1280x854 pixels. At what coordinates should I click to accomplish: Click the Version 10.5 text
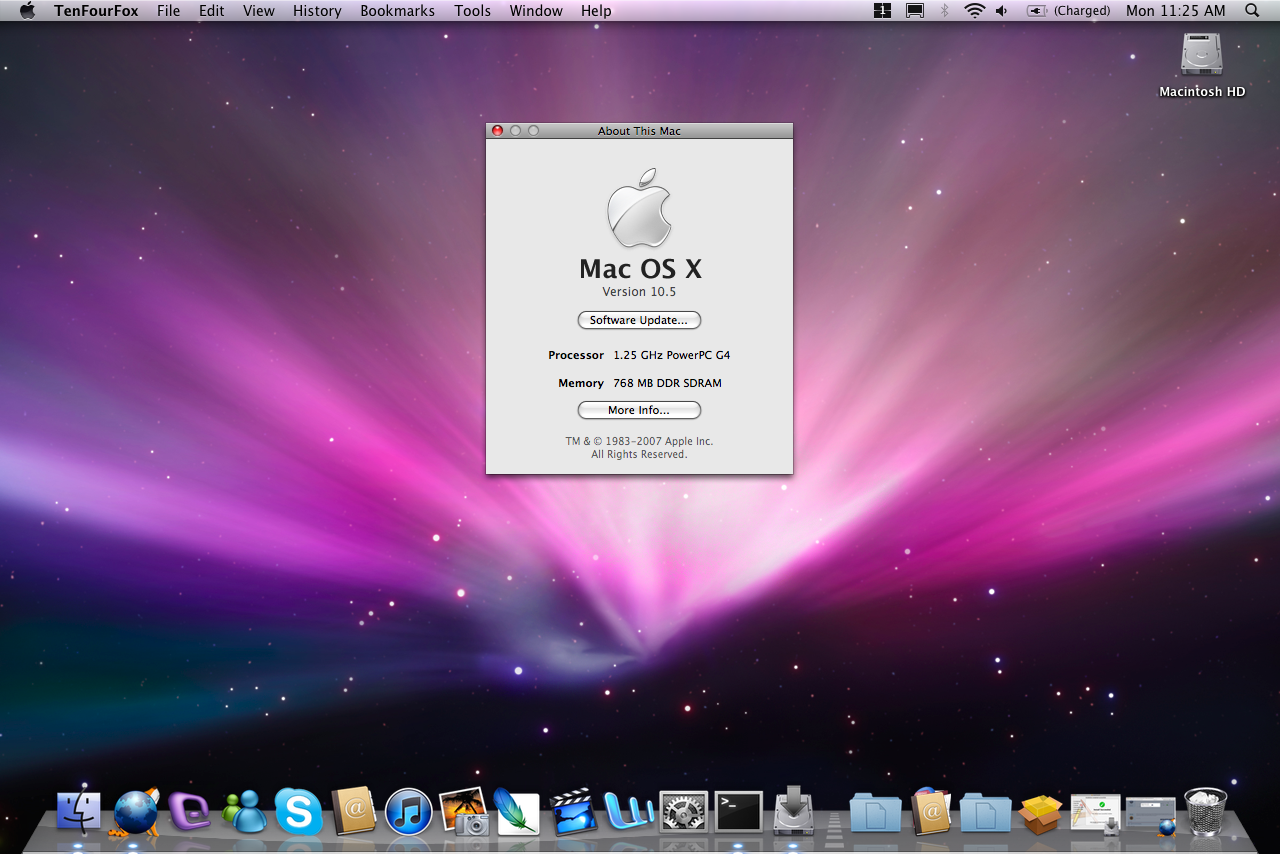pos(639,292)
